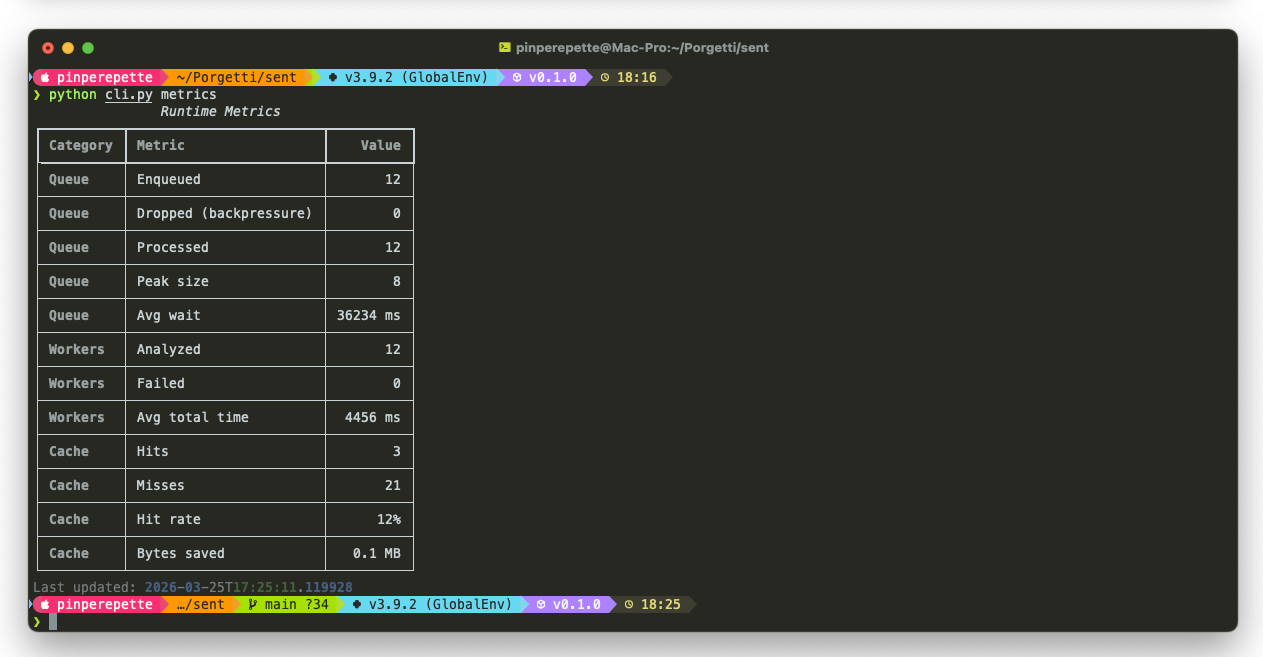Click the Hits metric cell
The height and width of the screenshot is (657, 1263).
[x=153, y=451]
